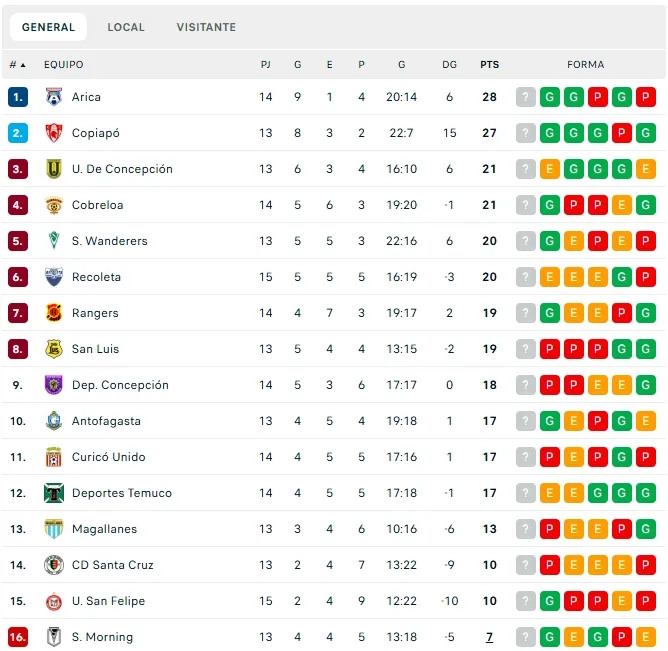Switch to the LOCAL tab
The height and width of the screenshot is (651, 668).
pos(126,27)
